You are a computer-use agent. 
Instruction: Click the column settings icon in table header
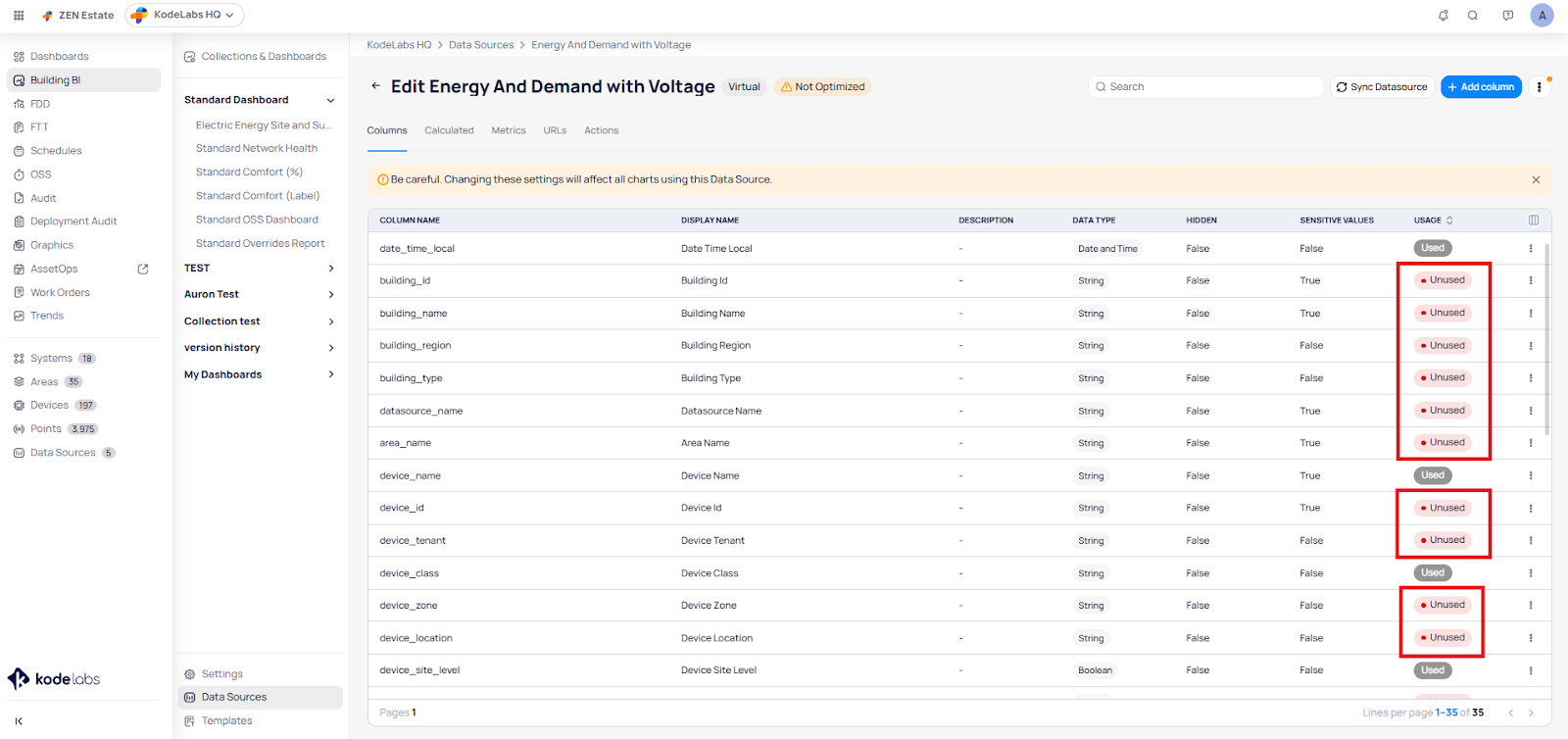coord(1534,221)
